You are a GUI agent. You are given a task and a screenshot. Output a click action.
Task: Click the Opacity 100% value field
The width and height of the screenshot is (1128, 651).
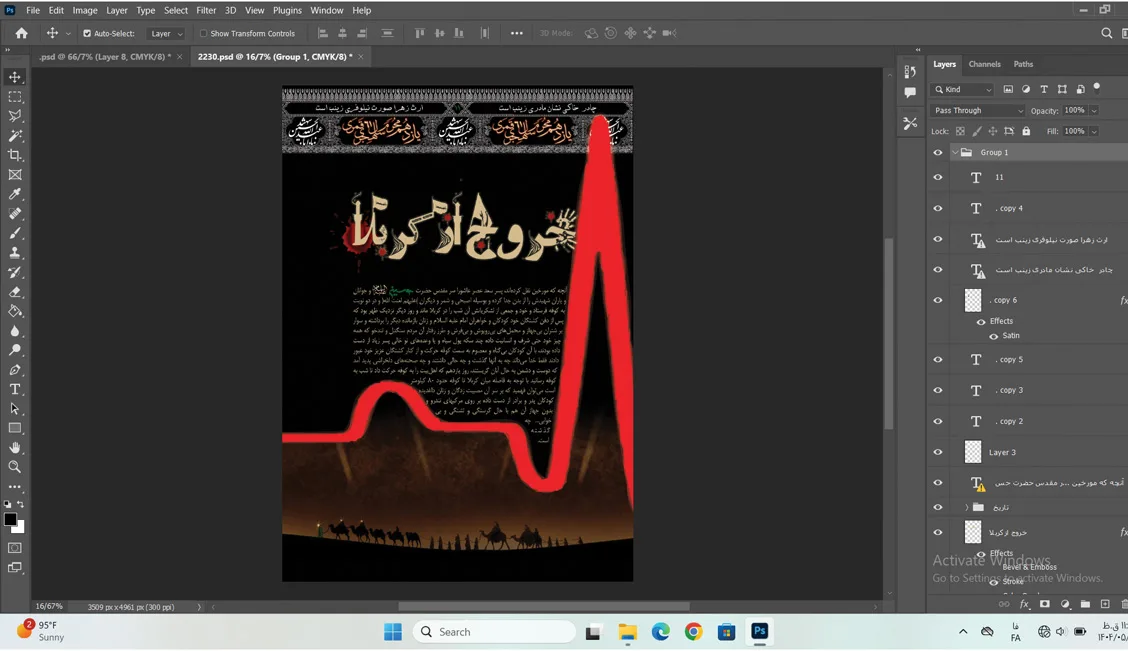tap(1074, 111)
